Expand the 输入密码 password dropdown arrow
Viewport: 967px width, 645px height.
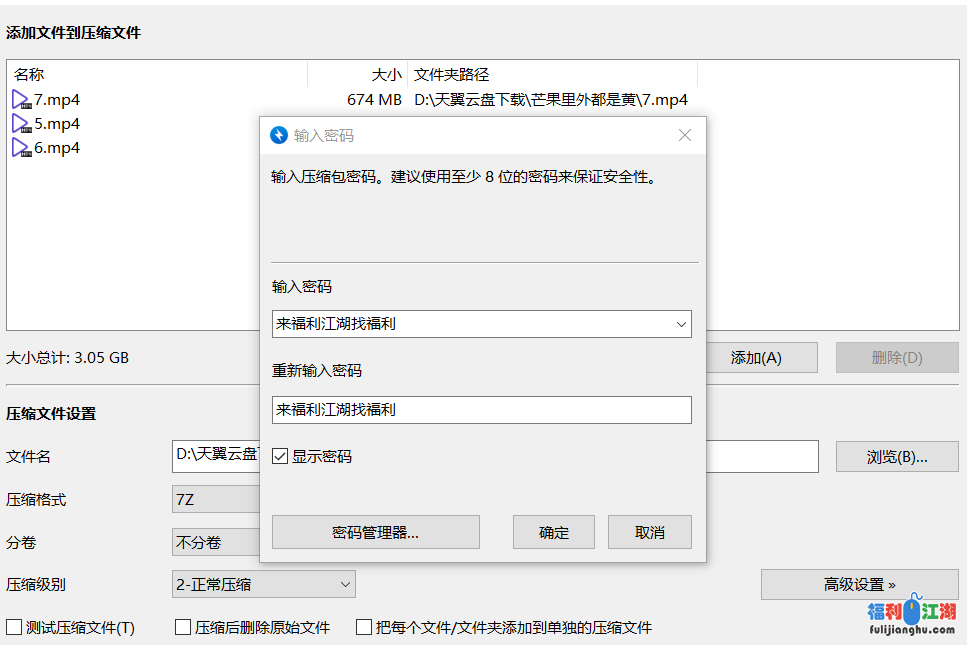pyautogui.click(x=681, y=324)
